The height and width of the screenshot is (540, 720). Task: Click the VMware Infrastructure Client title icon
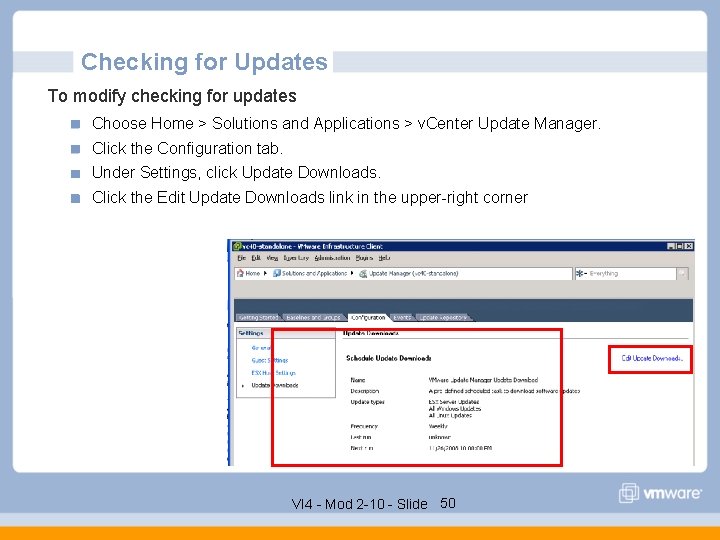coord(237,246)
